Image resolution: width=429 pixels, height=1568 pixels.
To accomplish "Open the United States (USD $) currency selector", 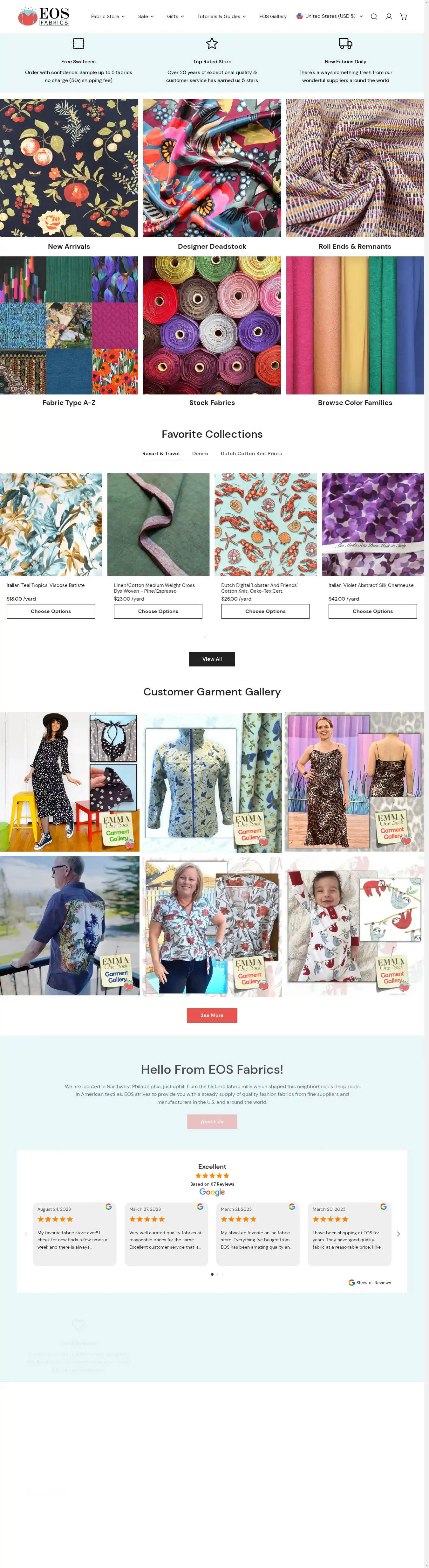I will (x=329, y=17).
